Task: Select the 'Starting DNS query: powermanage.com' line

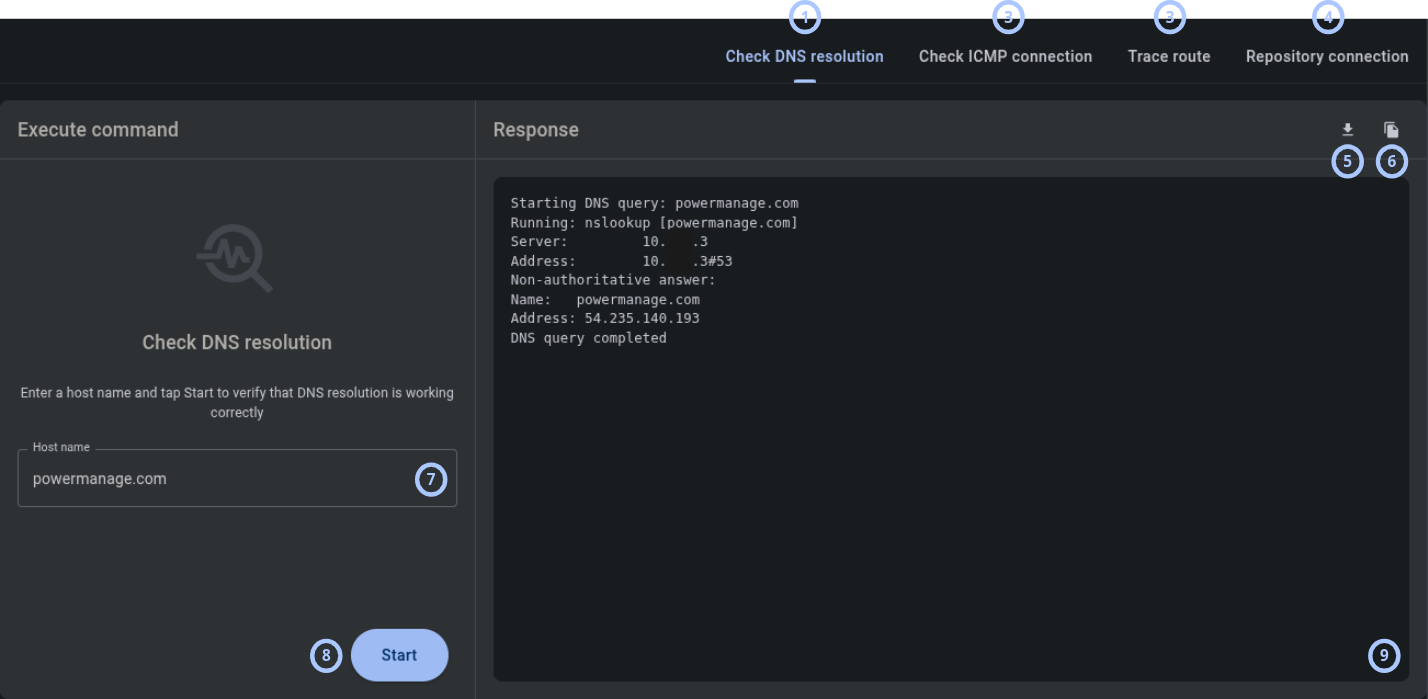Action: coord(654,203)
